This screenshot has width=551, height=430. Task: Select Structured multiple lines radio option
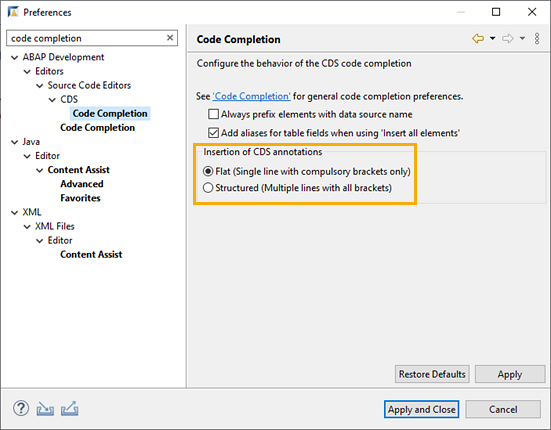(208, 188)
